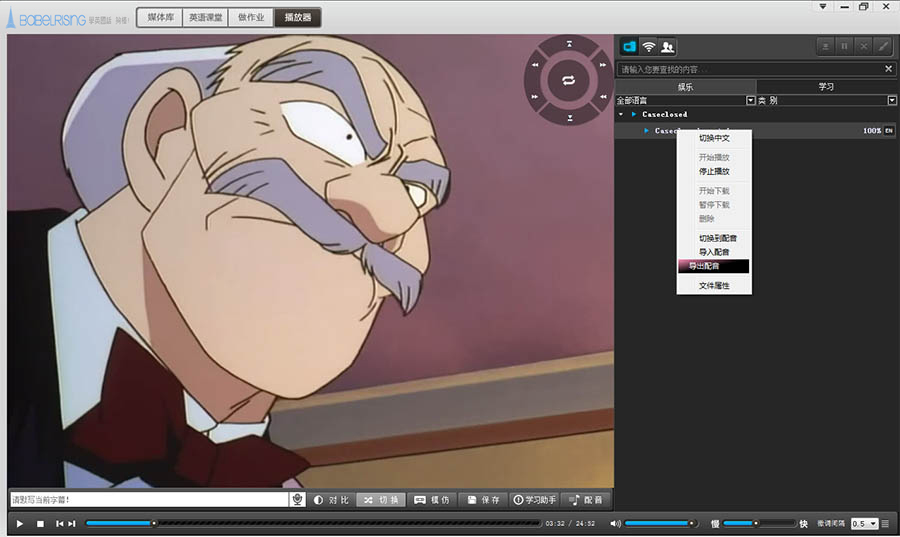The height and width of the screenshot is (537, 900).
Task: Click the subtitle dictation input field
Action: [149, 500]
